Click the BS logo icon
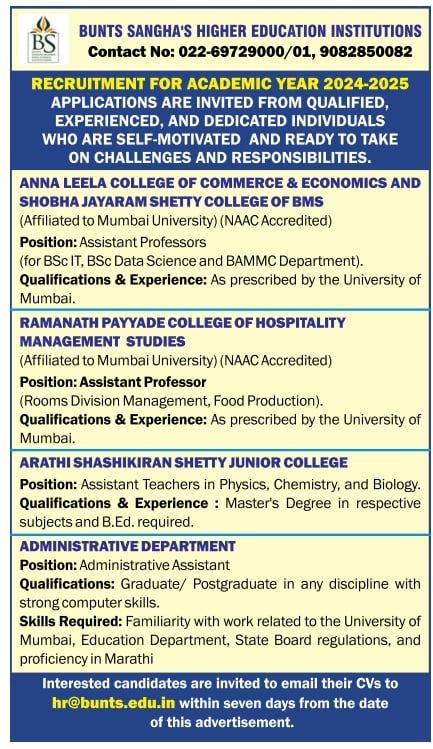This screenshot has width=433, height=749. 43,40
